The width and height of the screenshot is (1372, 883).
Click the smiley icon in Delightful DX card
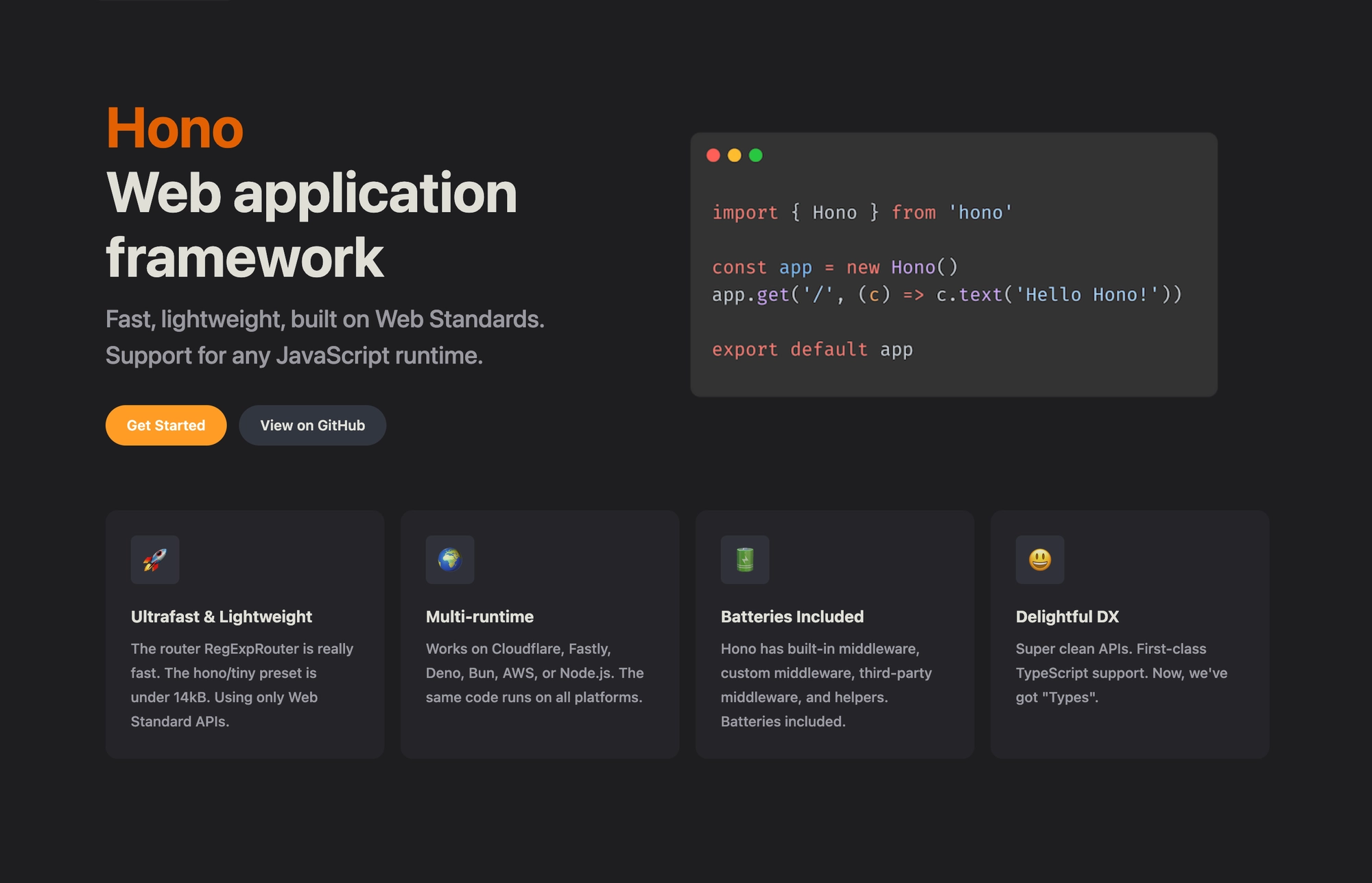click(1040, 560)
